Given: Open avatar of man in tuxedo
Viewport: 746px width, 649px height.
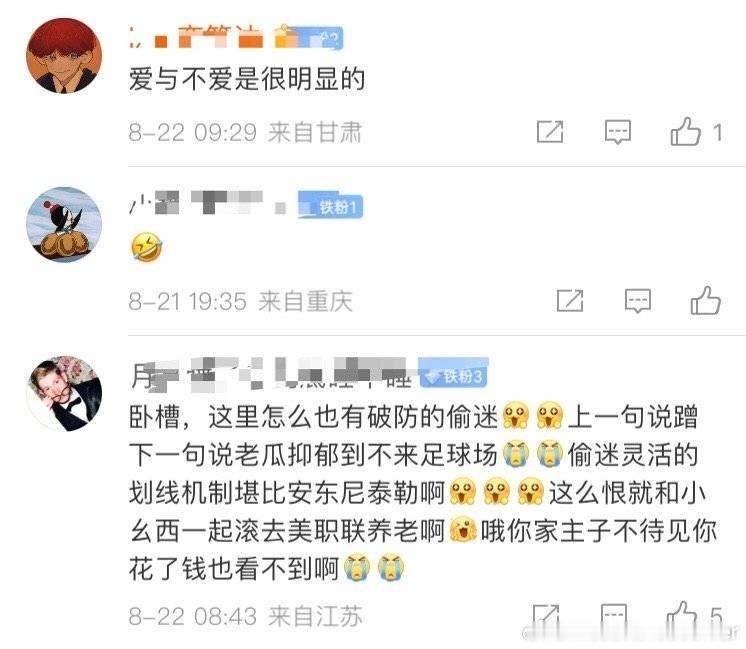Looking at the screenshot, I should pyautogui.click(x=64, y=394).
